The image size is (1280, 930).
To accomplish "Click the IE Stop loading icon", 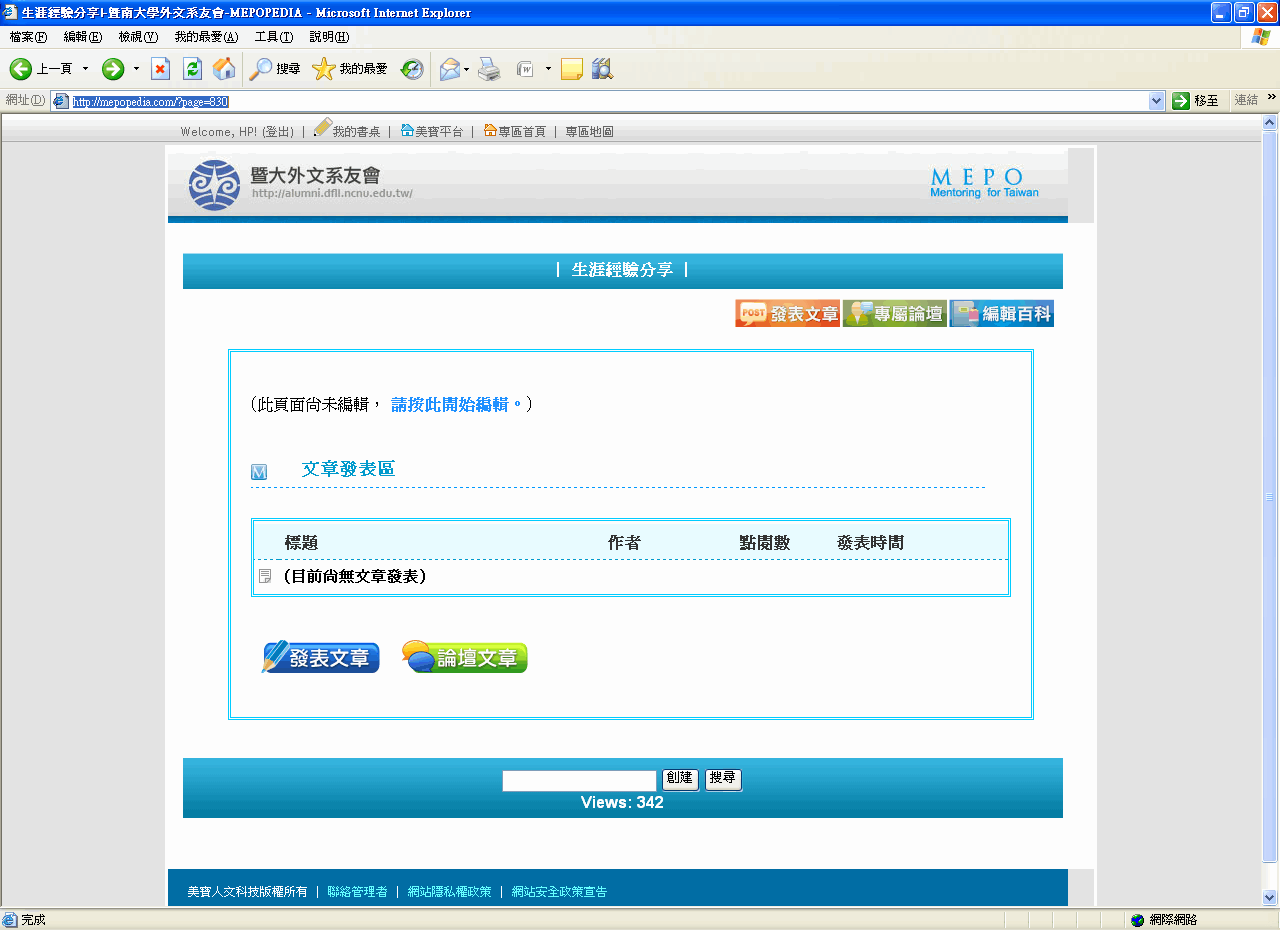I will point(160,69).
